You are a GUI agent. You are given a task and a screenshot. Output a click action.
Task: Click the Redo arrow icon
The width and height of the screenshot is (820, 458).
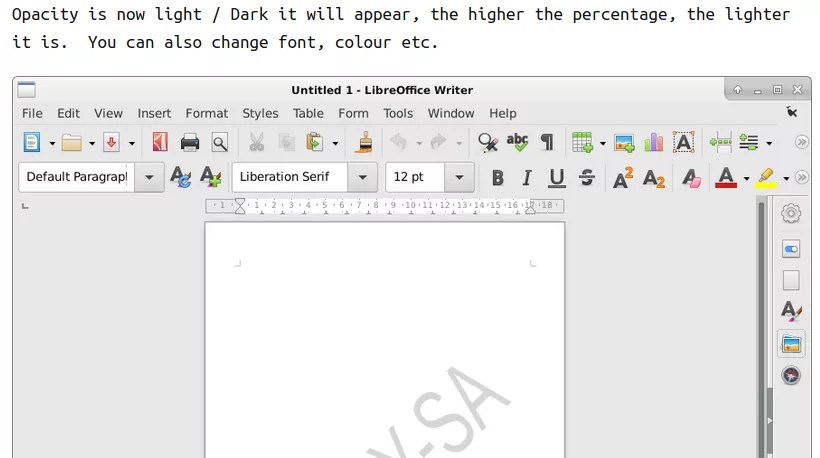pyautogui.click(x=438, y=142)
